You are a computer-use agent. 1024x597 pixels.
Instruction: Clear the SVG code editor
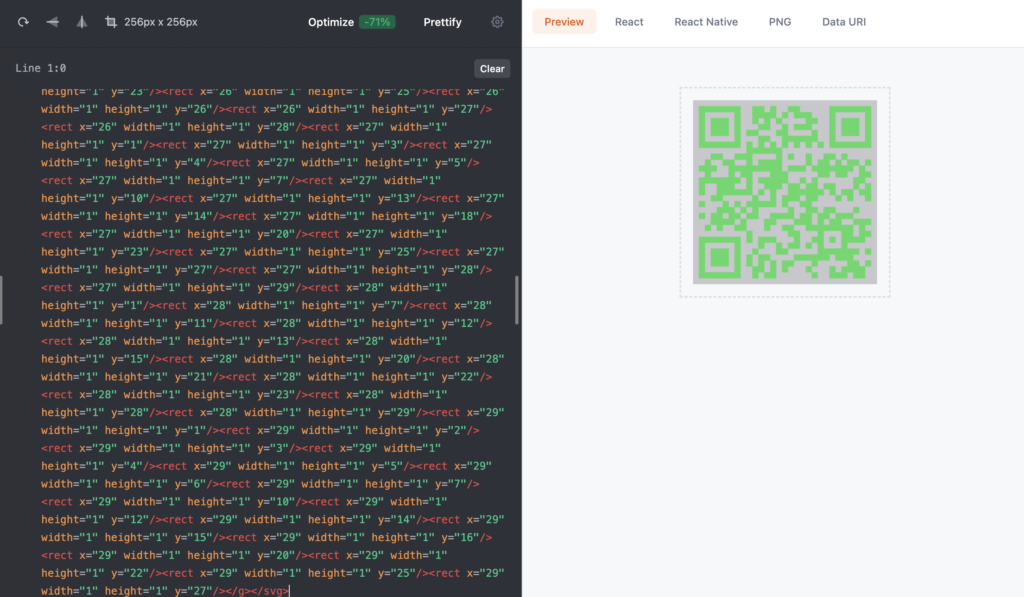[x=492, y=69]
